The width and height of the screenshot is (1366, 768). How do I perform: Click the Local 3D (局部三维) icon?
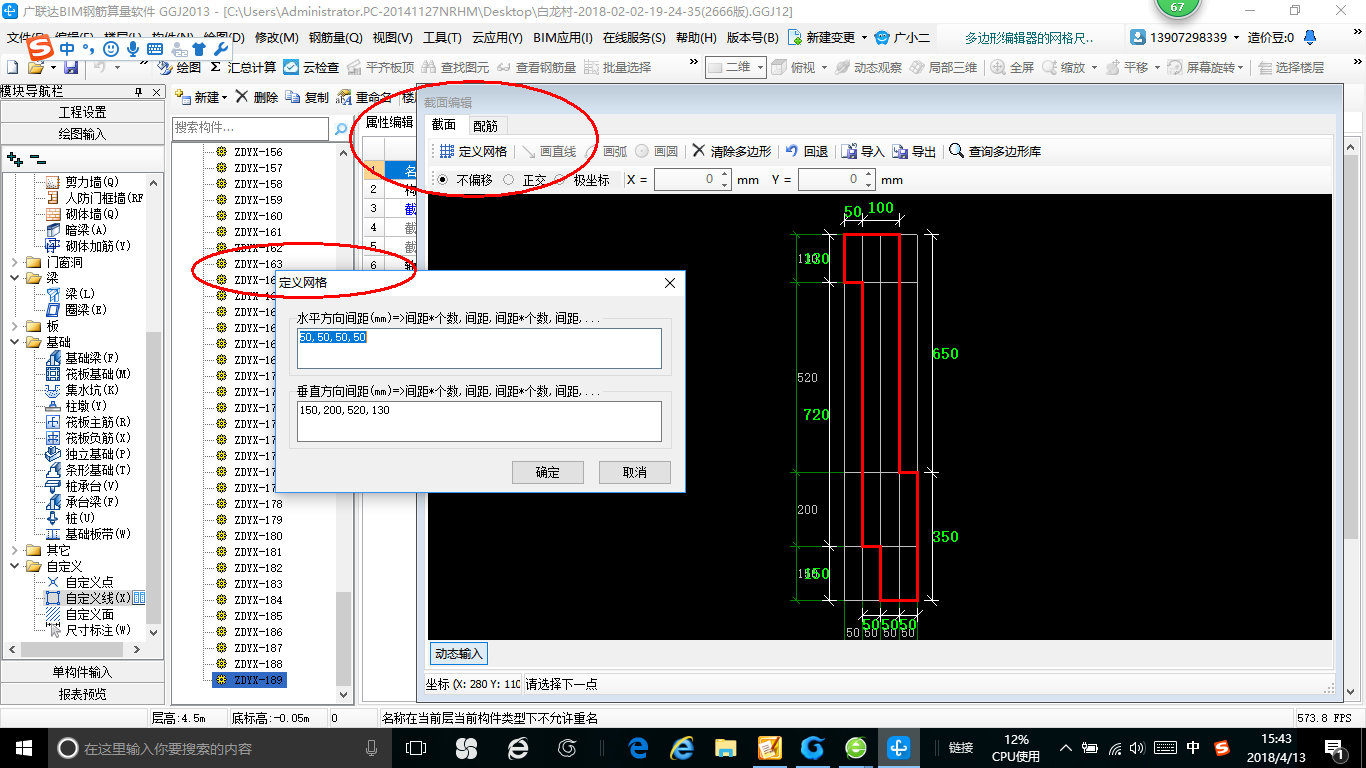tap(917, 68)
